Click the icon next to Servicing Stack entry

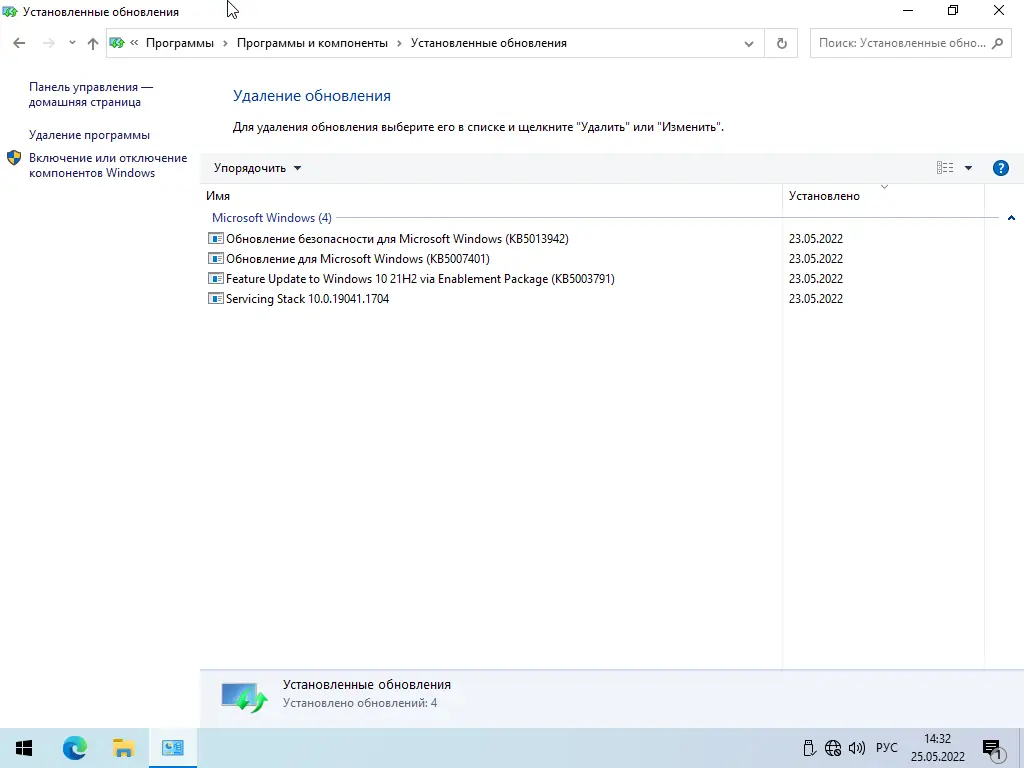(x=216, y=298)
